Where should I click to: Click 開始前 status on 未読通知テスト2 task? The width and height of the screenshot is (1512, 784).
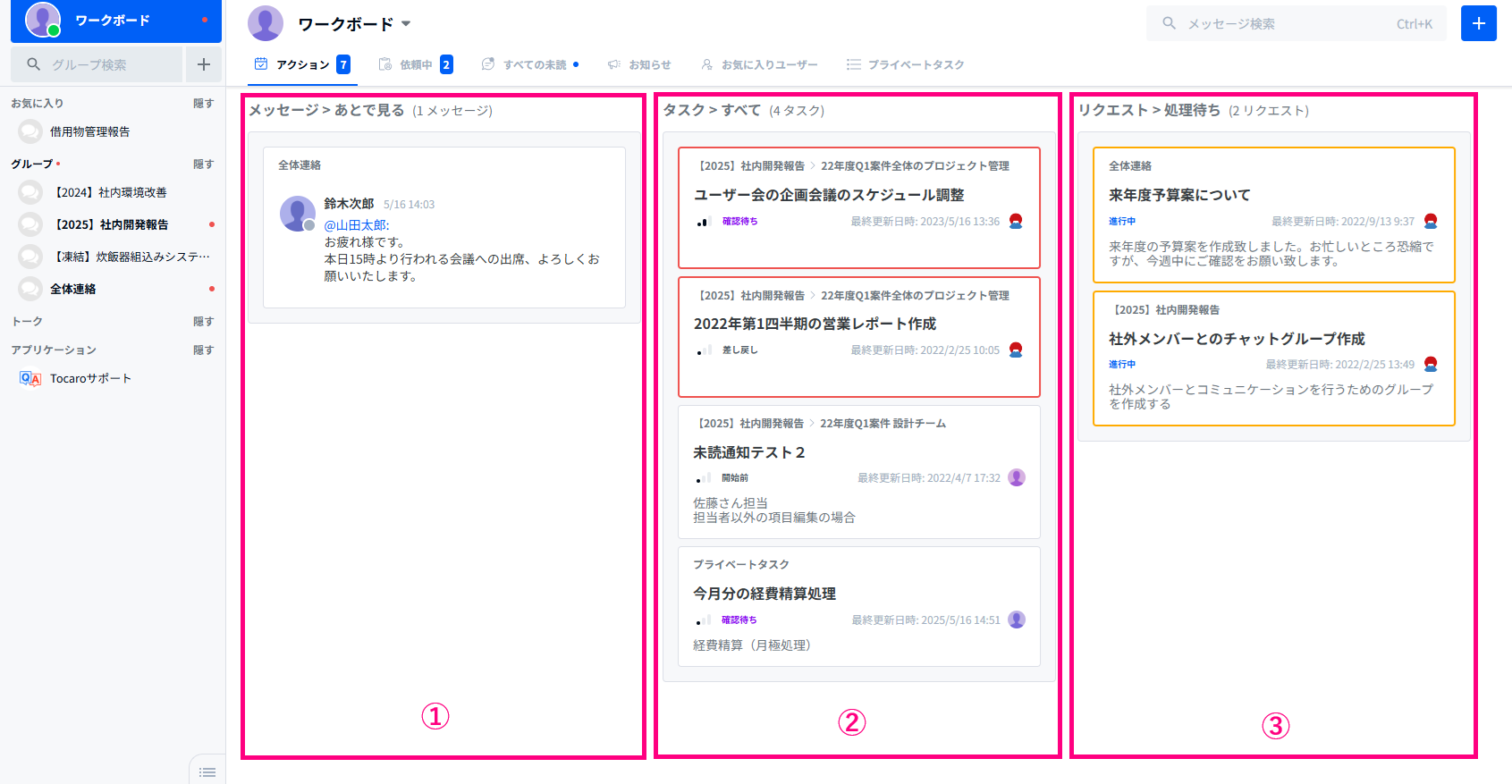pyautogui.click(x=735, y=477)
